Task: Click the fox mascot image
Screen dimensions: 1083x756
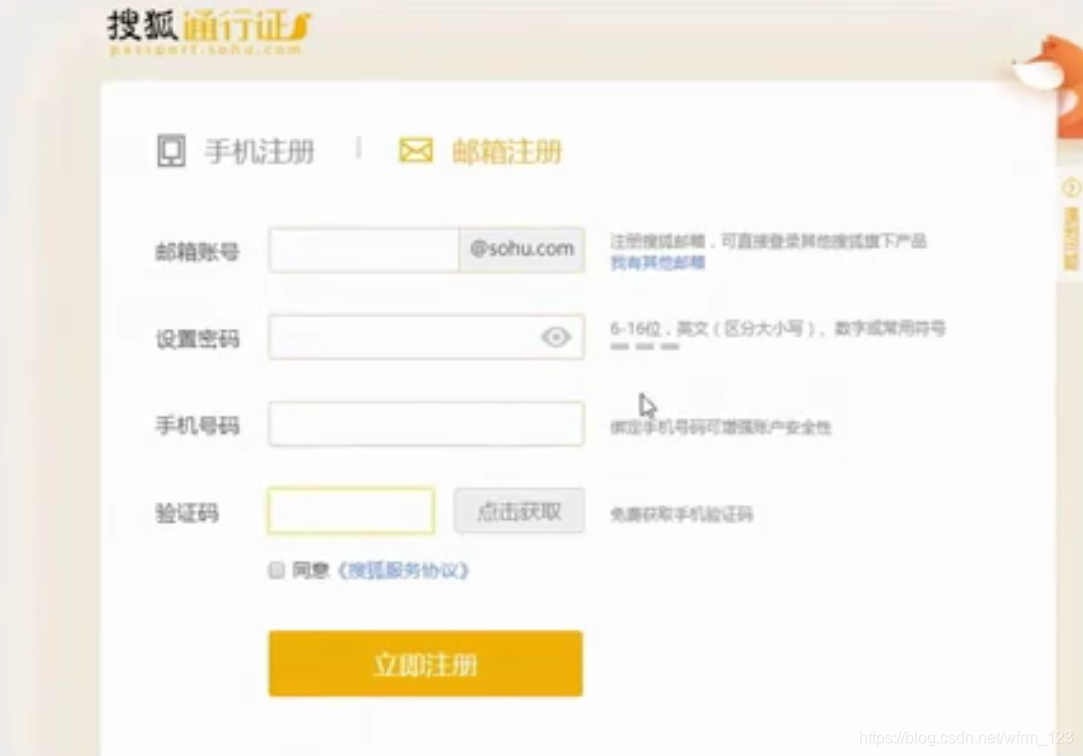Action: point(1049,86)
